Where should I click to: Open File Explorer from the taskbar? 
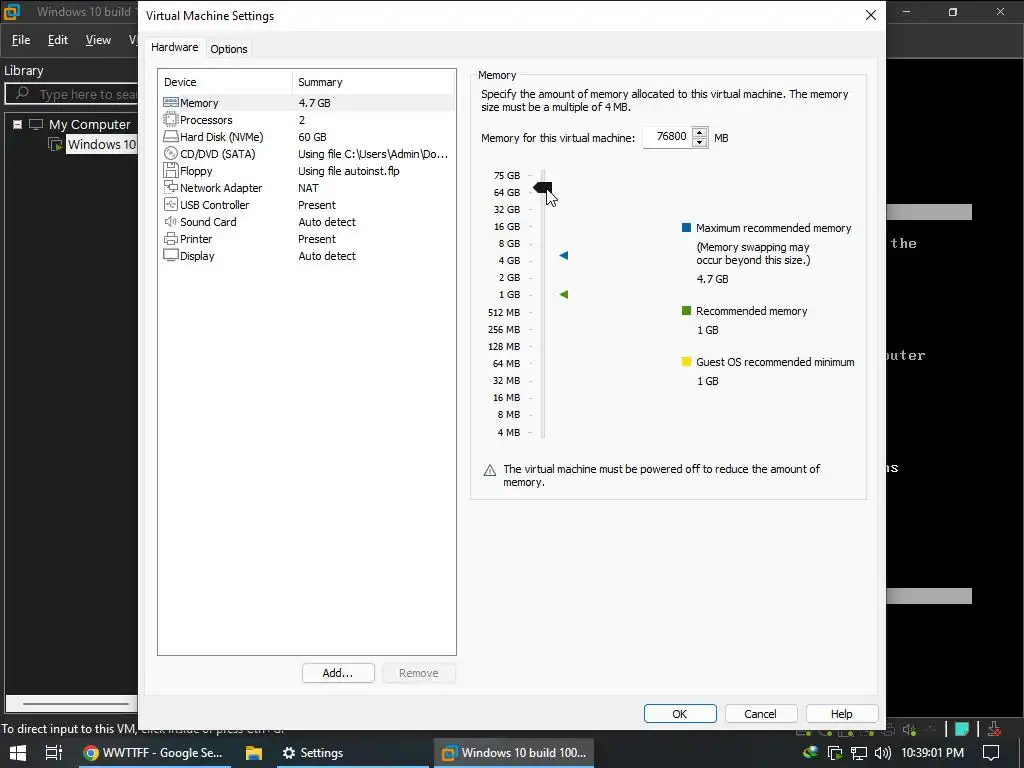tap(253, 752)
